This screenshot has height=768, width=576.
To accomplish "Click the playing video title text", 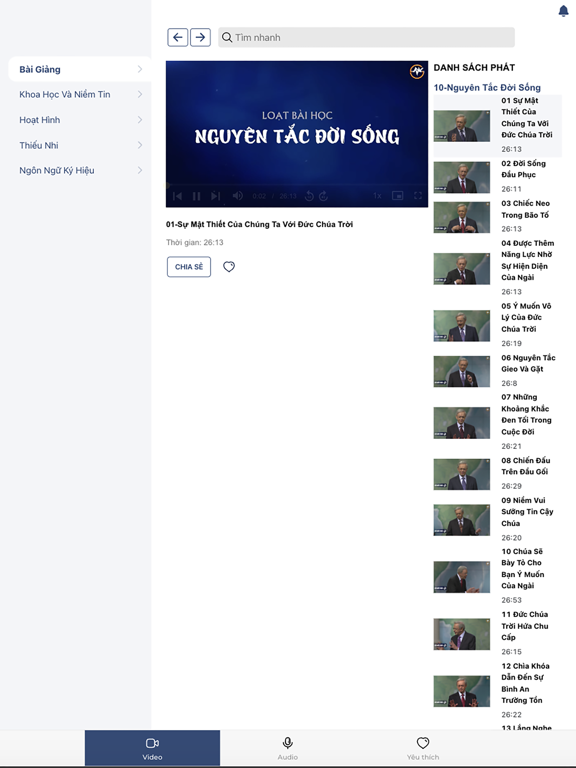I will (x=260, y=224).
